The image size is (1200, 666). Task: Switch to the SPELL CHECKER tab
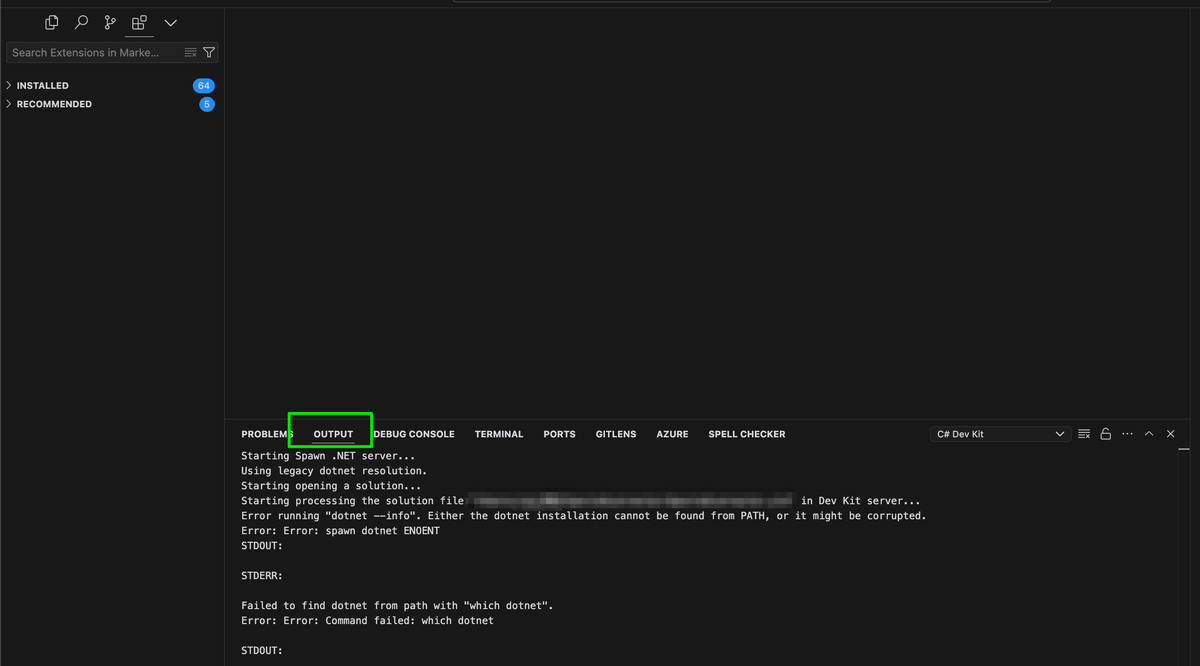746,434
